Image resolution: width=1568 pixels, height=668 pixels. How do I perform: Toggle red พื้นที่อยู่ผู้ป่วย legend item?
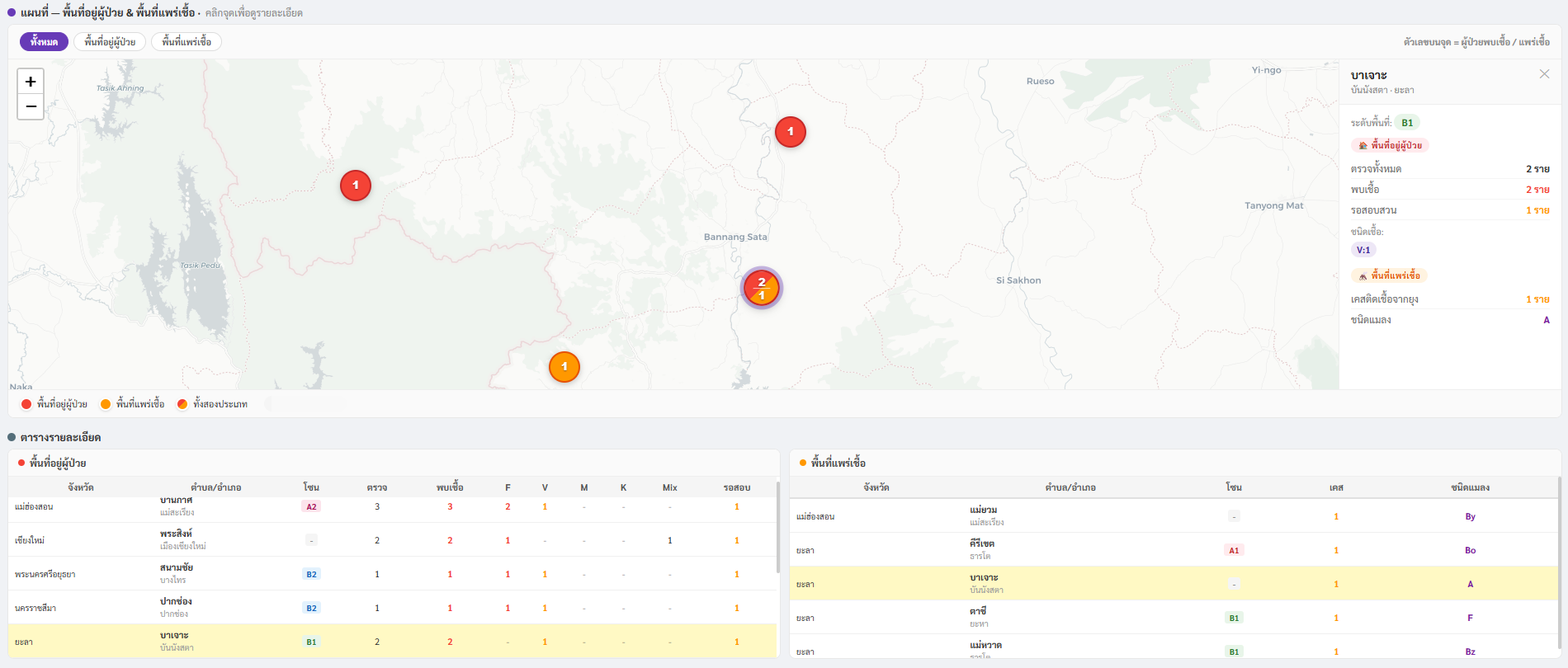click(54, 404)
